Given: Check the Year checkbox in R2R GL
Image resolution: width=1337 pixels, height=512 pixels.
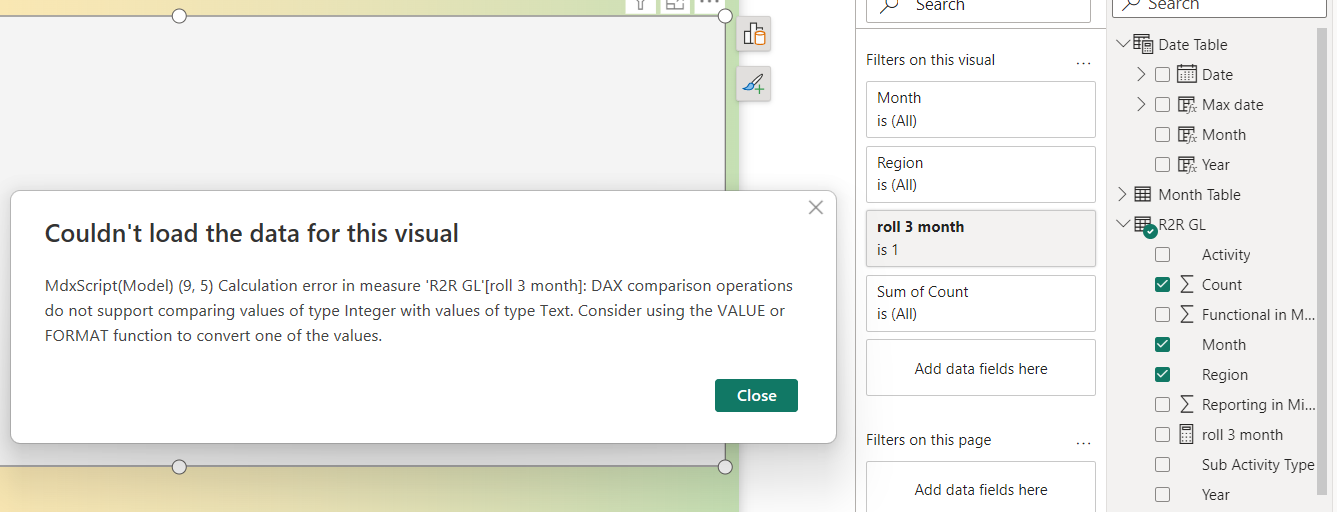Looking at the screenshot, I should coord(1162,494).
